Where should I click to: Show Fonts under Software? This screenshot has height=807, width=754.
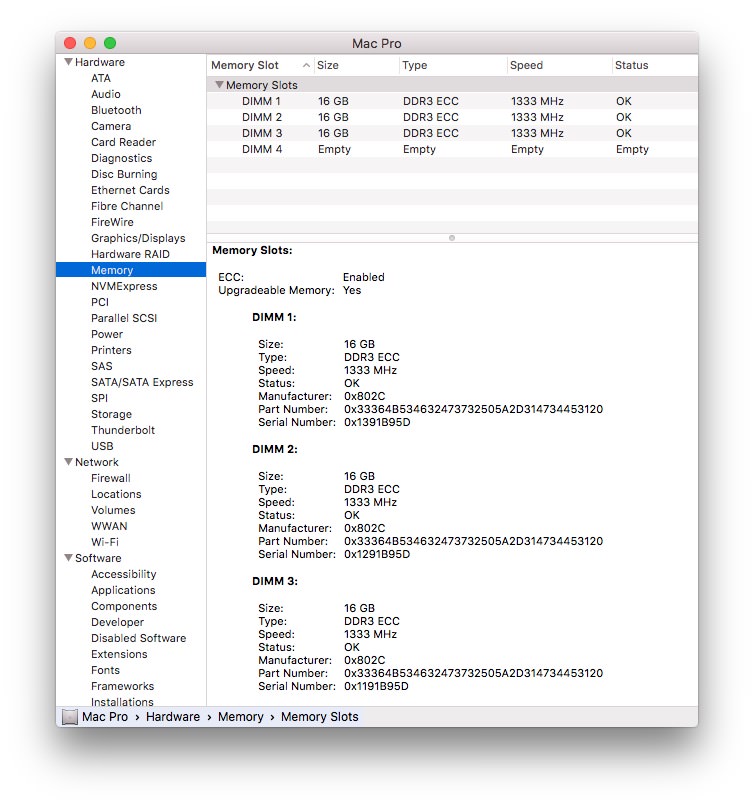pyautogui.click(x=105, y=670)
